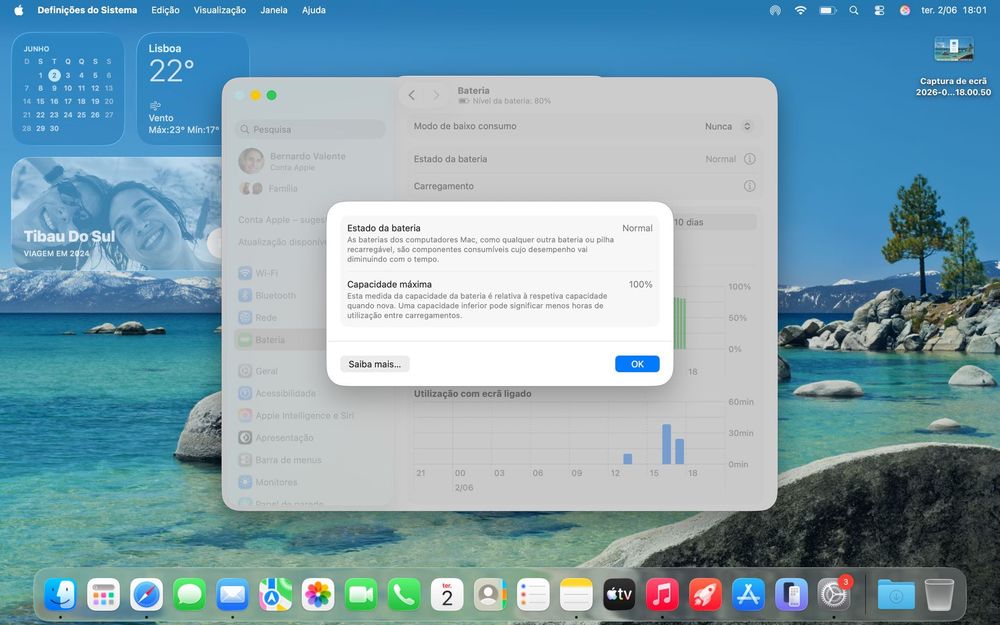Open the Phone app from the Dock
1000x625 pixels.
[x=404, y=595]
